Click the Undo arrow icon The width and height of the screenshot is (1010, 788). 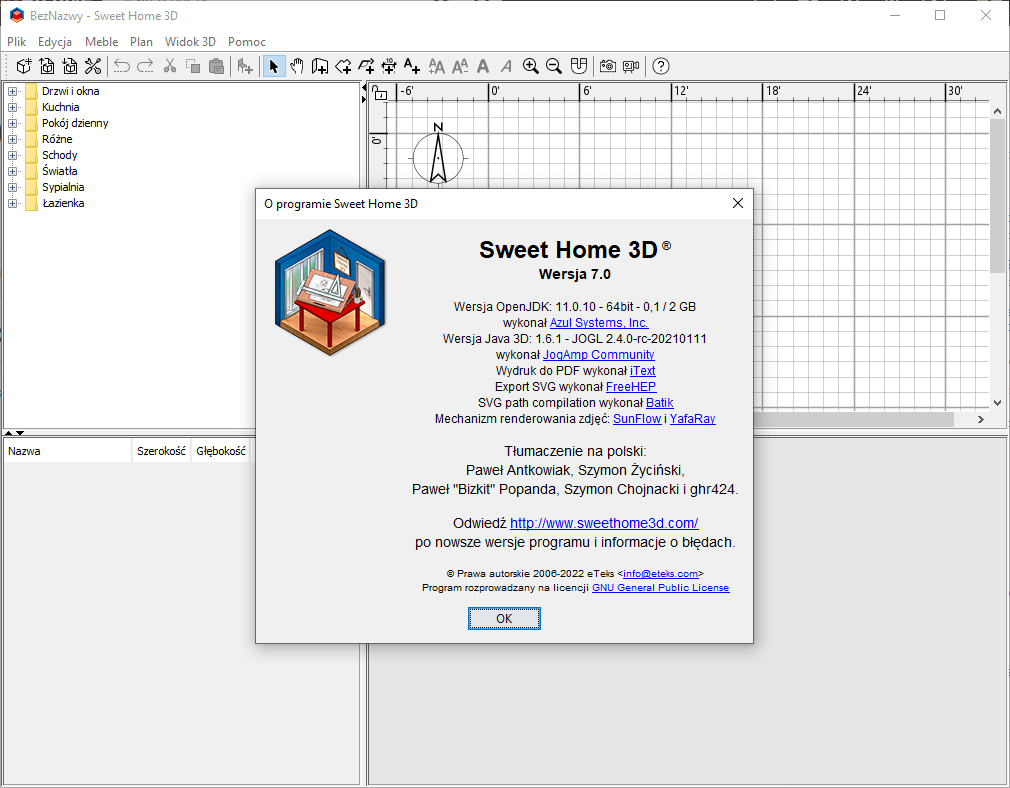point(122,66)
